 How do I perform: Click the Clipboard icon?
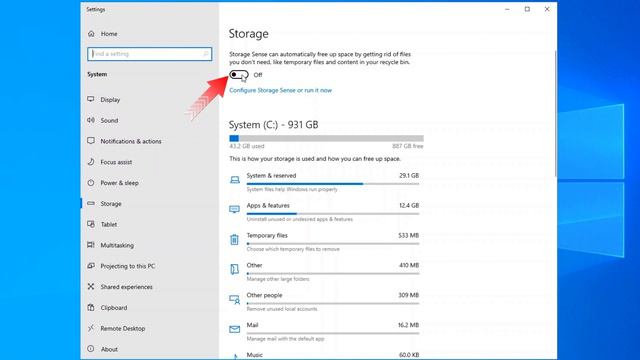(91, 308)
